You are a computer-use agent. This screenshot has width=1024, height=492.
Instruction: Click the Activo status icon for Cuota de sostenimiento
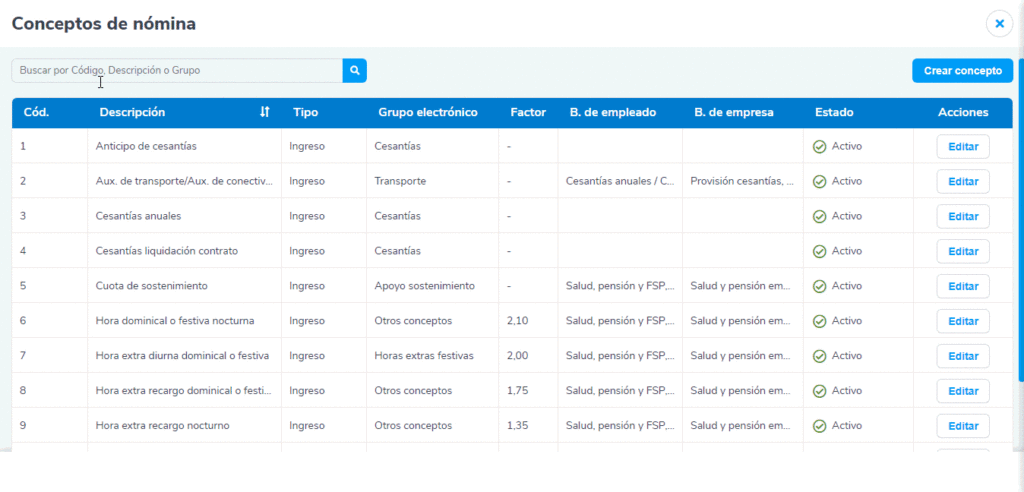[x=819, y=287]
